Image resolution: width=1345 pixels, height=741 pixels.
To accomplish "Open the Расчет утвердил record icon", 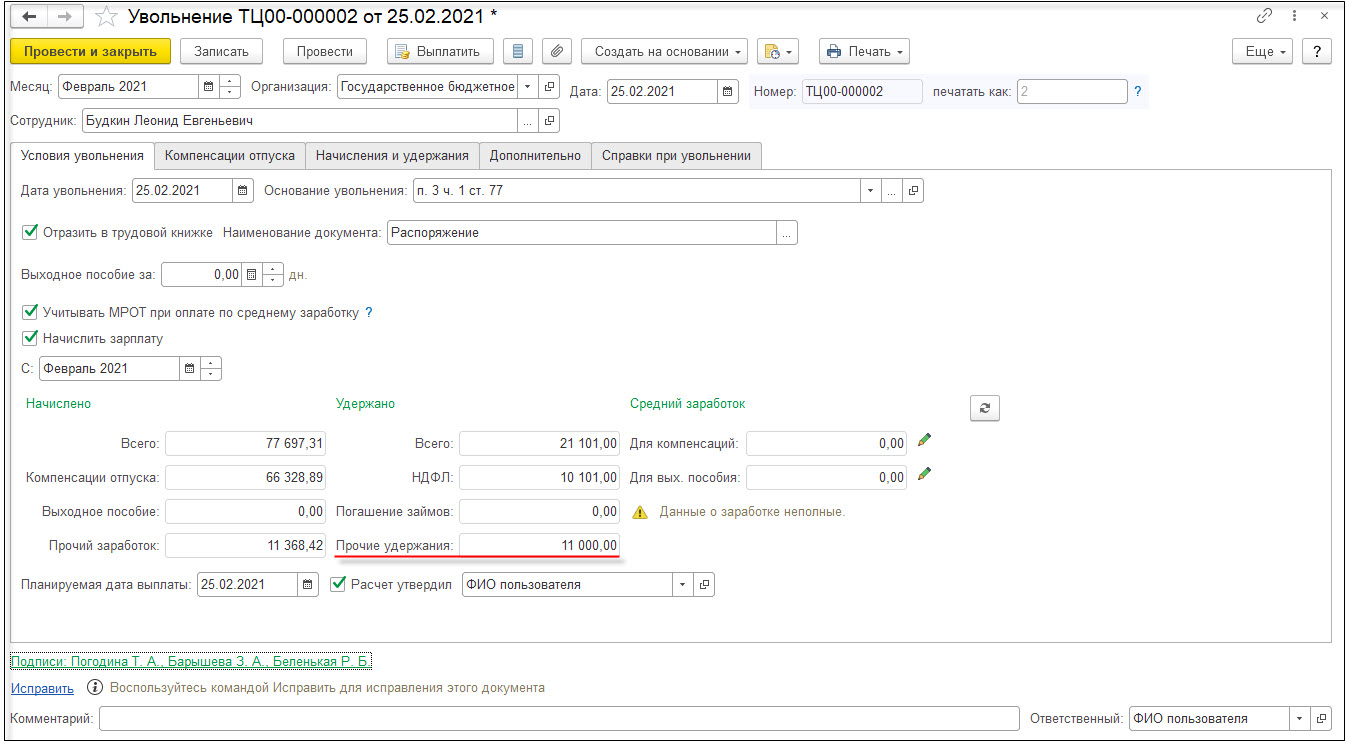I will pos(705,585).
